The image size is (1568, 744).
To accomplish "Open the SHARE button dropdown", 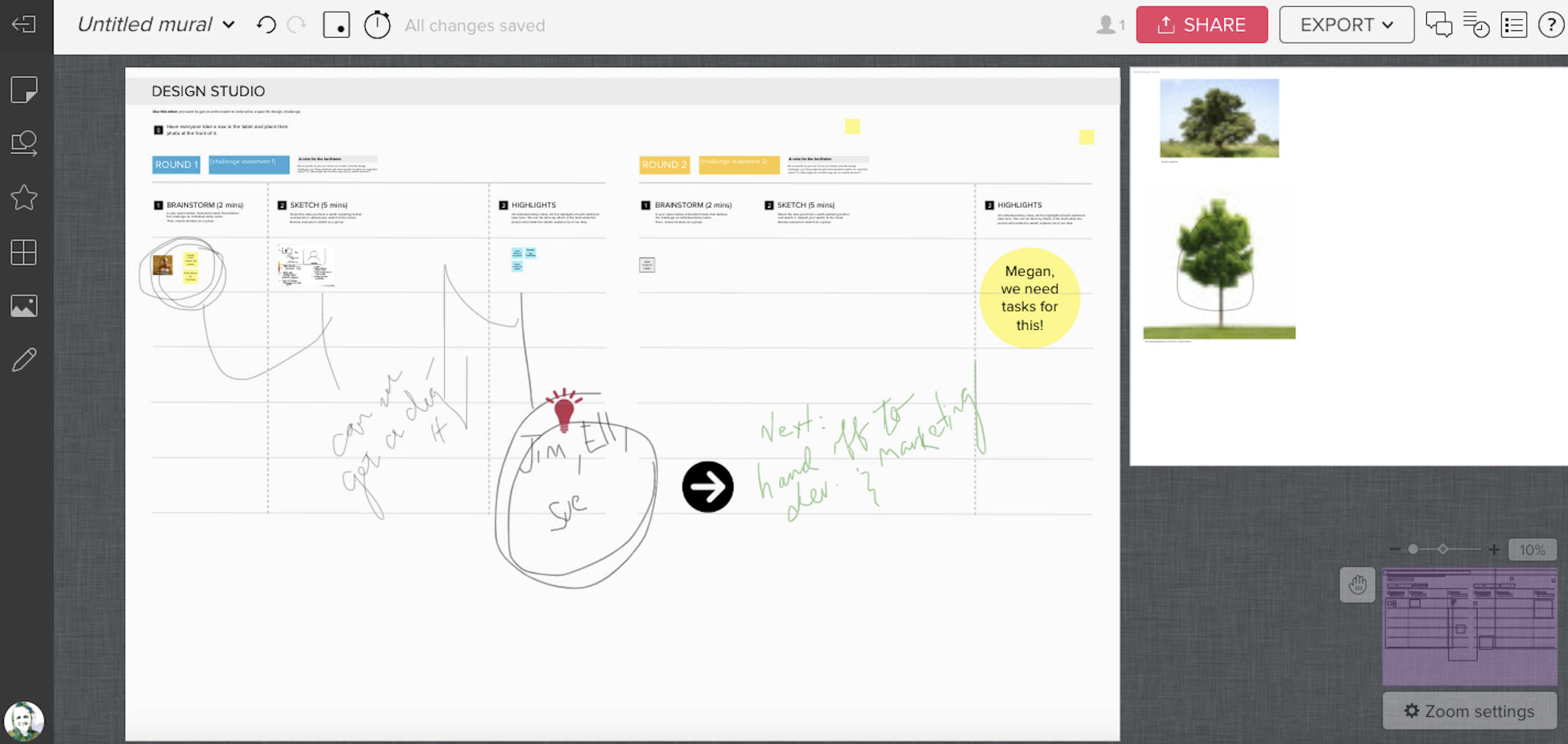I will (x=1200, y=25).
